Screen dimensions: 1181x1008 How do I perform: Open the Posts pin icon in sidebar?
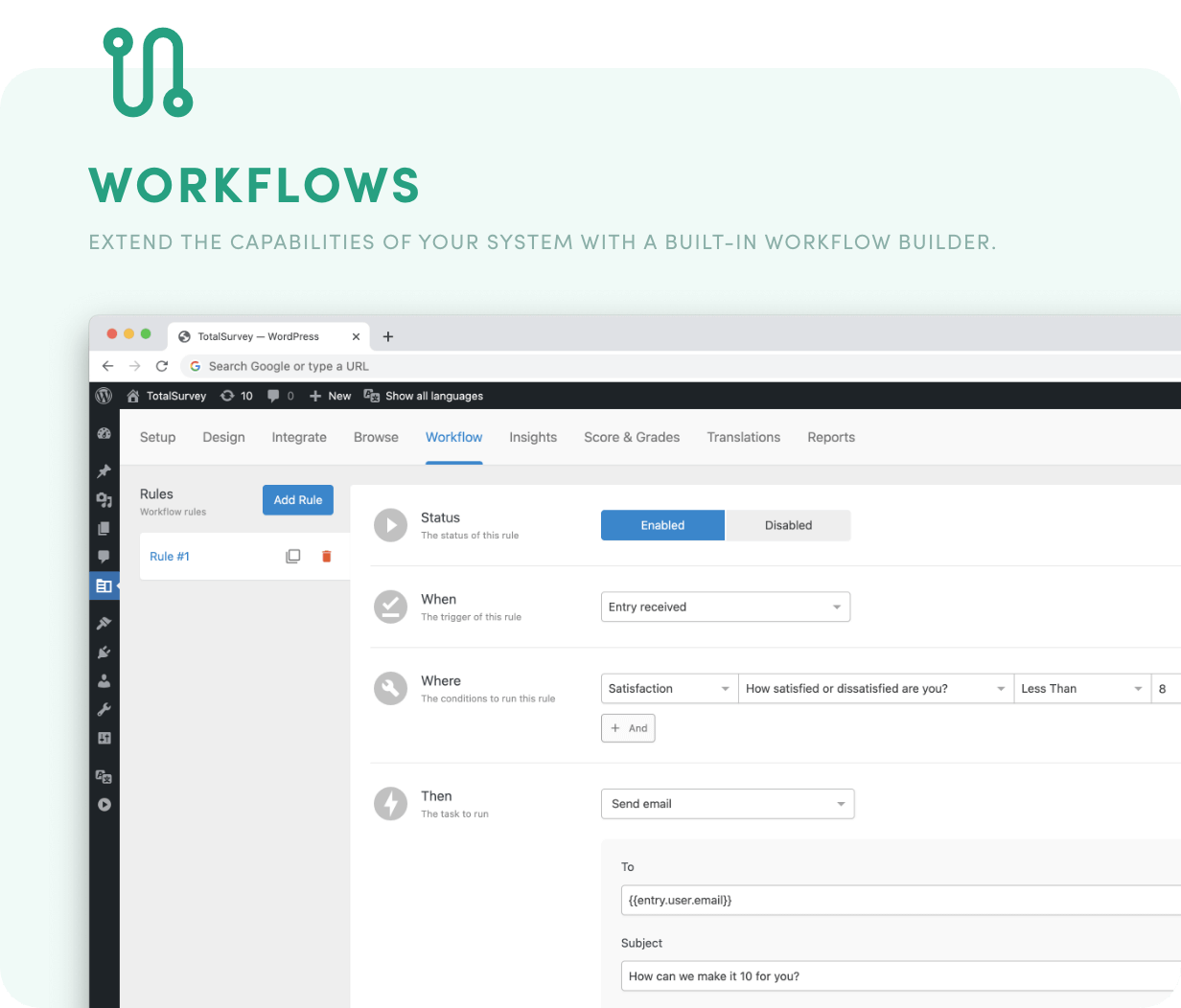pos(104,471)
